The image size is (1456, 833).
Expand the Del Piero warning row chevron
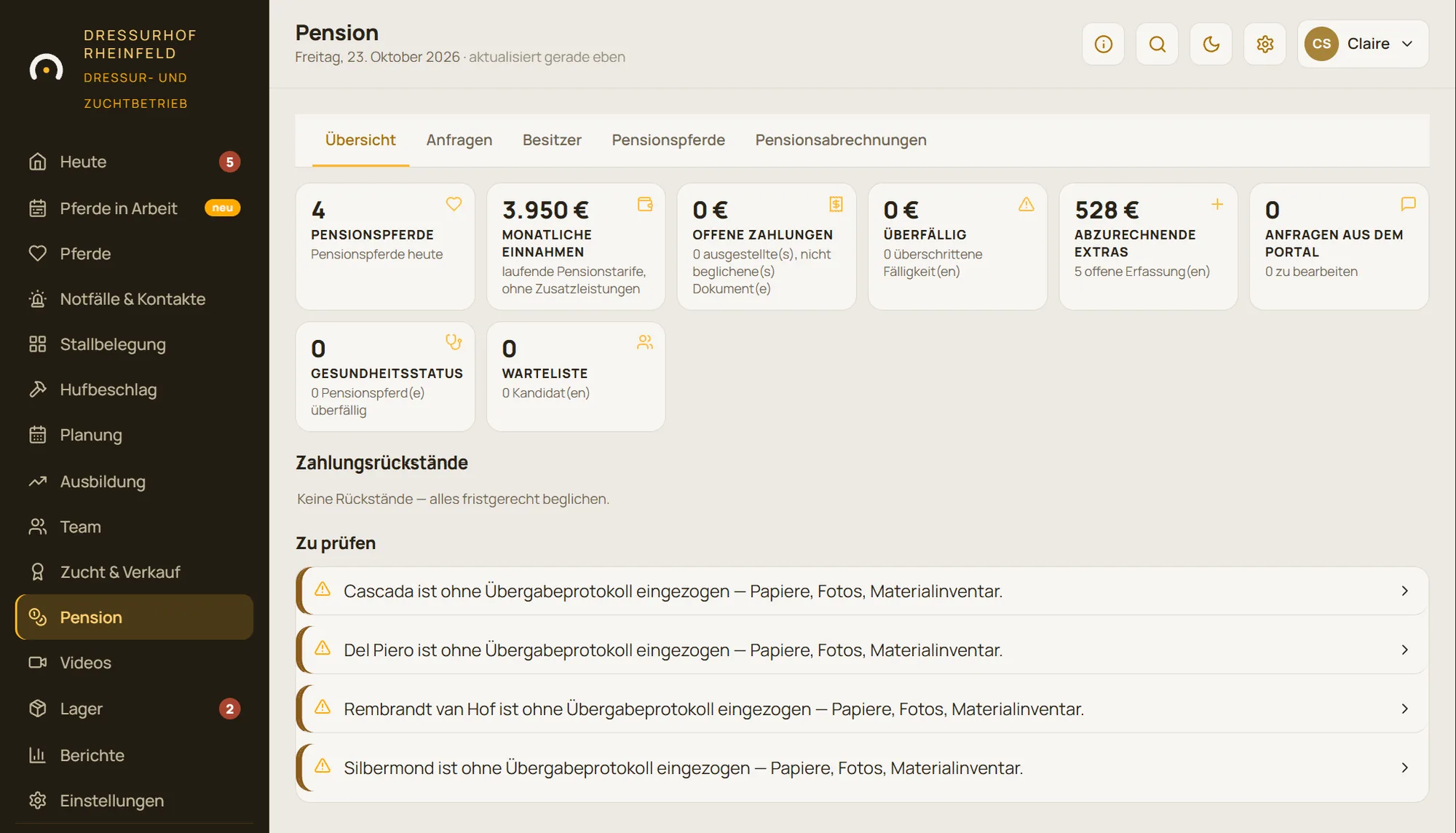pyautogui.click(x=1405, y=650)
